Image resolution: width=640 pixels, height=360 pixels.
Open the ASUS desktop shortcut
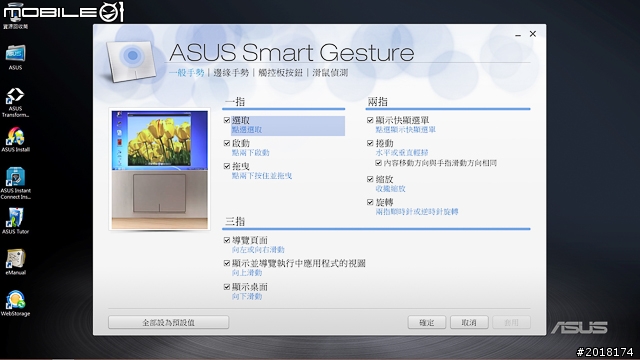point(15,58)
